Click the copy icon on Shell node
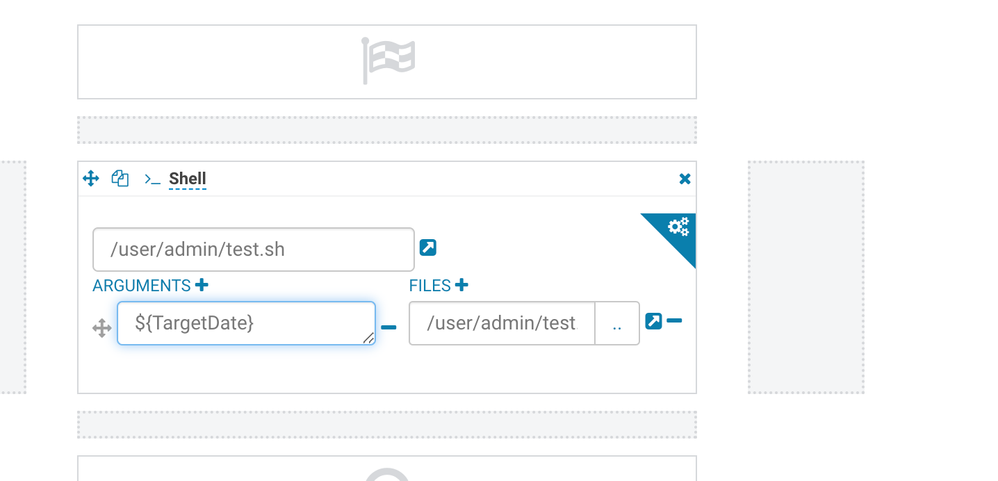 click(120, 179)
